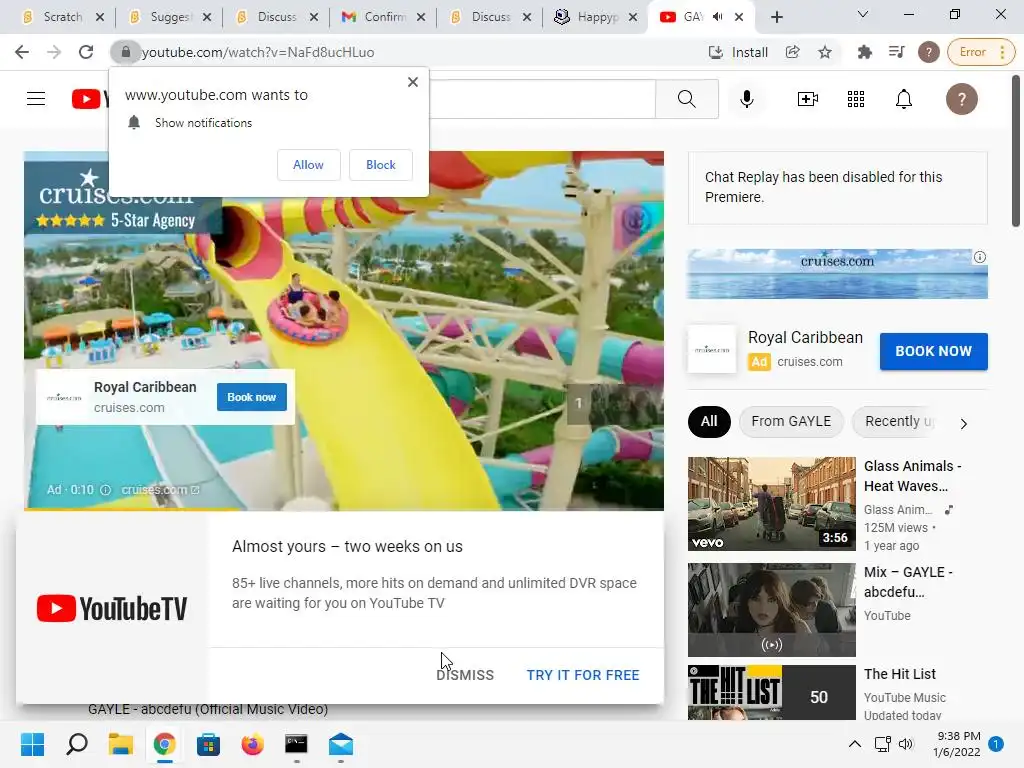Open Microsoft Store from taskbar

(208, 744)
